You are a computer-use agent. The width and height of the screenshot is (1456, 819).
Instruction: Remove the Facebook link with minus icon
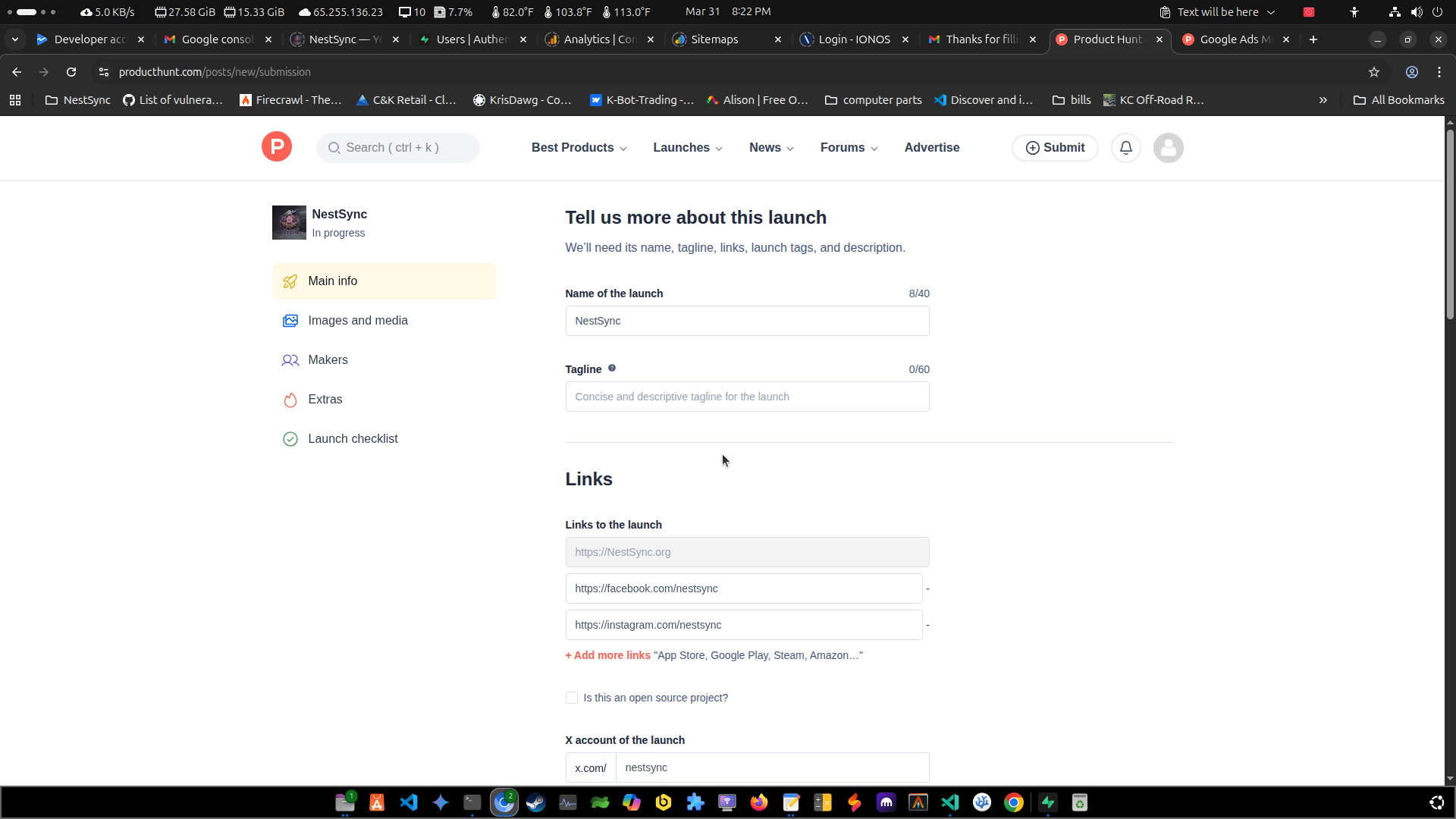point(927,588)
